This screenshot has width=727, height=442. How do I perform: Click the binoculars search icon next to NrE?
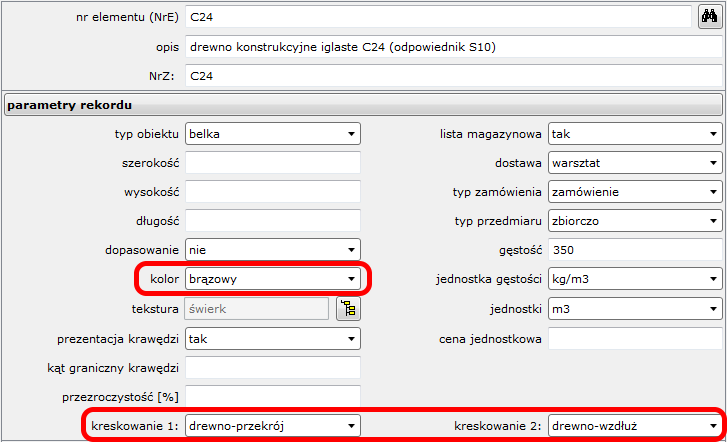tap(709, 17)
